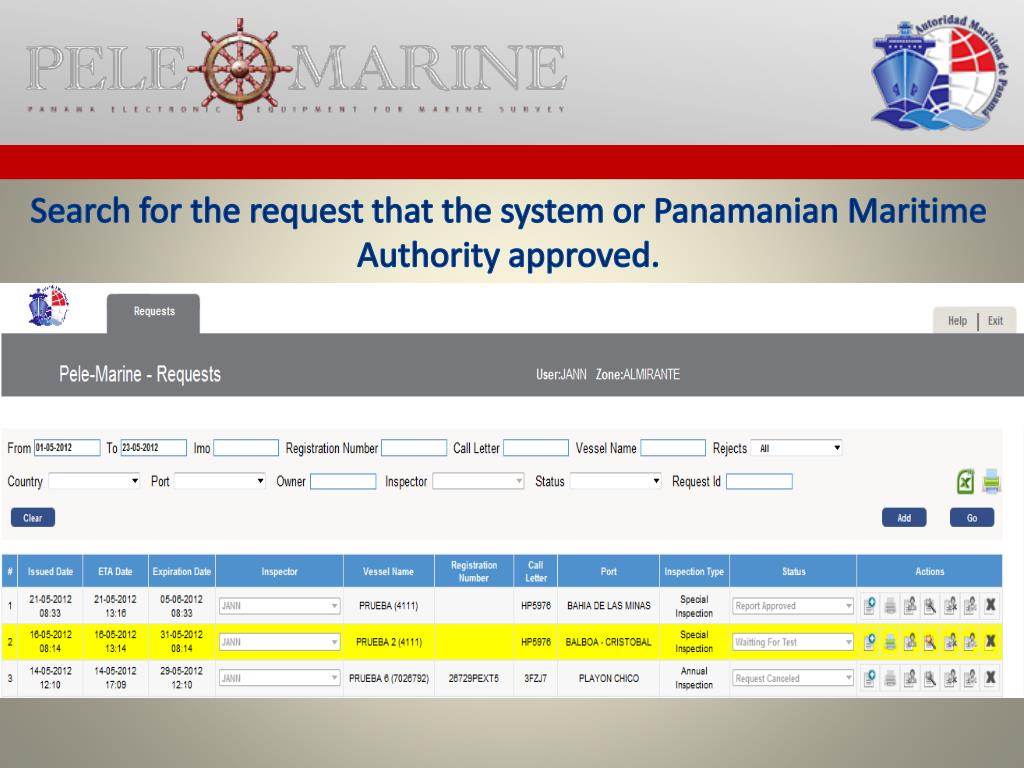Click the Clear button
Viewport: 1024px width, 768px height.
(33, 518)
